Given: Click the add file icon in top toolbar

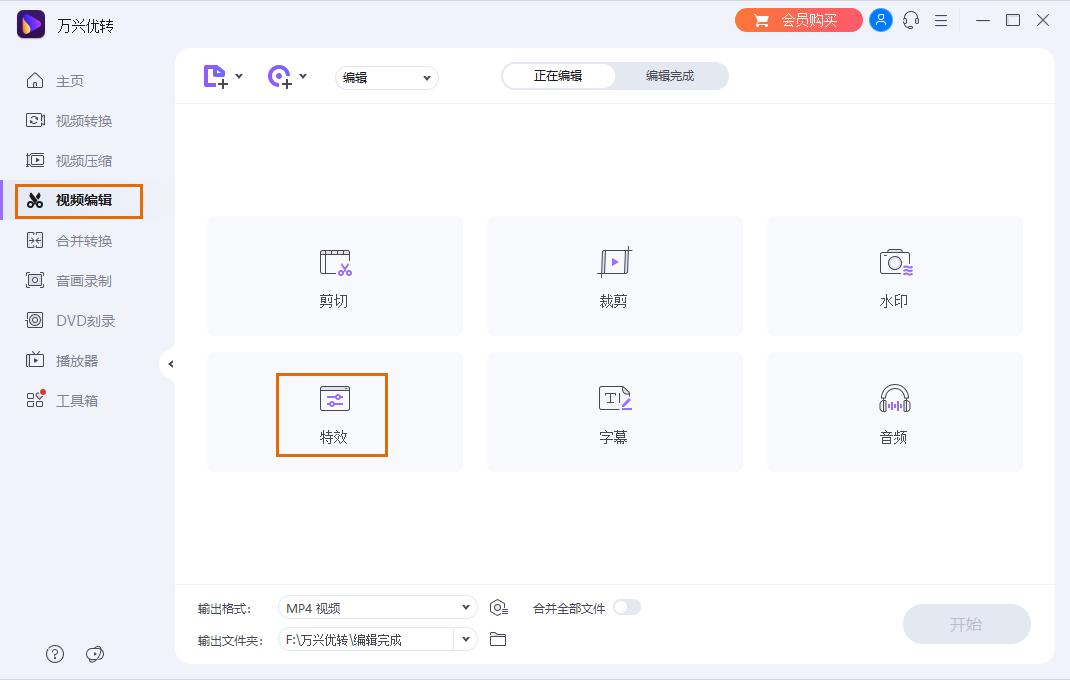Looking at the screenshot, I should [x=214, y=76].
